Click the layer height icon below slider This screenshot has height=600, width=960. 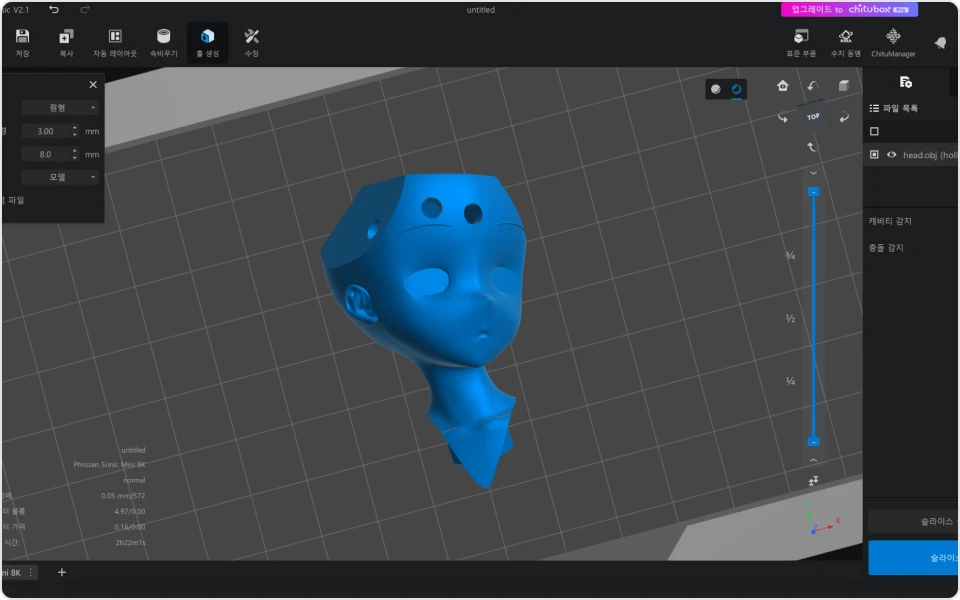813,481
